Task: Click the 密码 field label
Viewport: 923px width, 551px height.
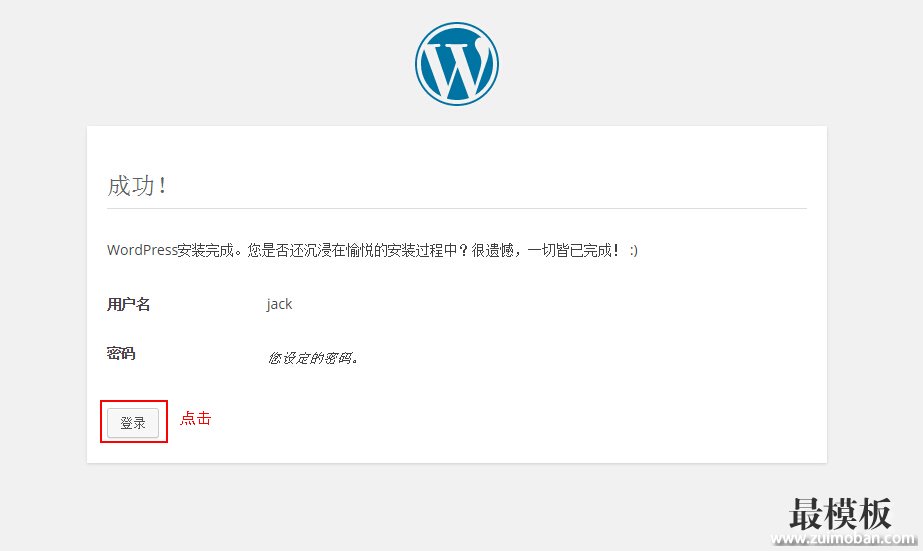Action: [121, 353]
